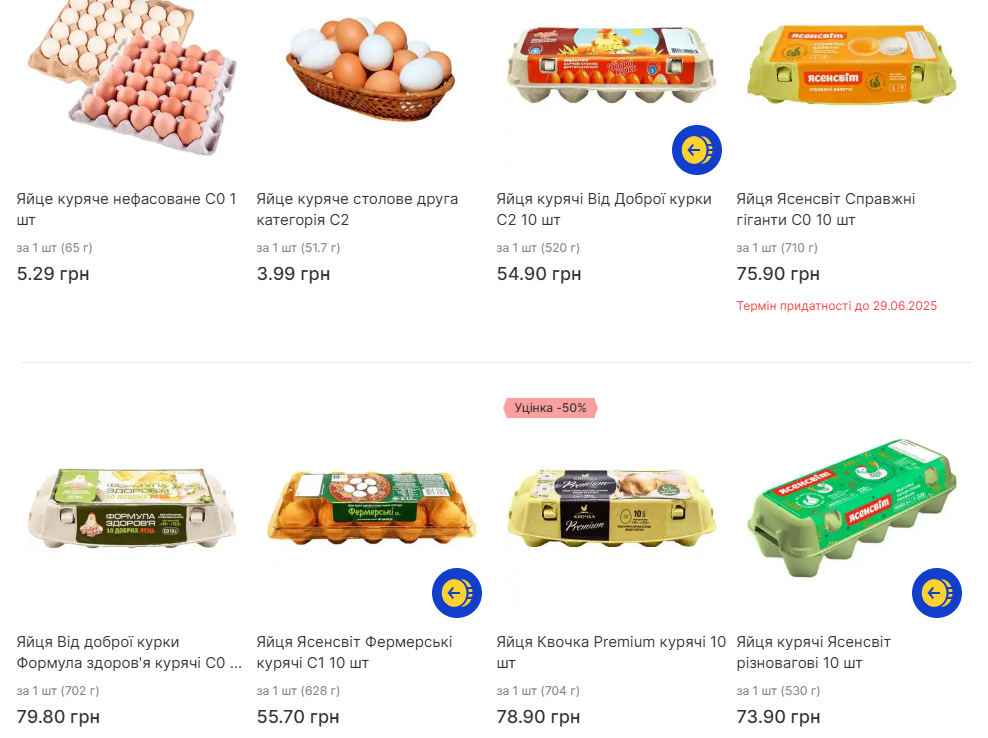Click the за 1 шт (65 г) weight text
This screenshot has height=738, width=988.
tap(56, 247)
